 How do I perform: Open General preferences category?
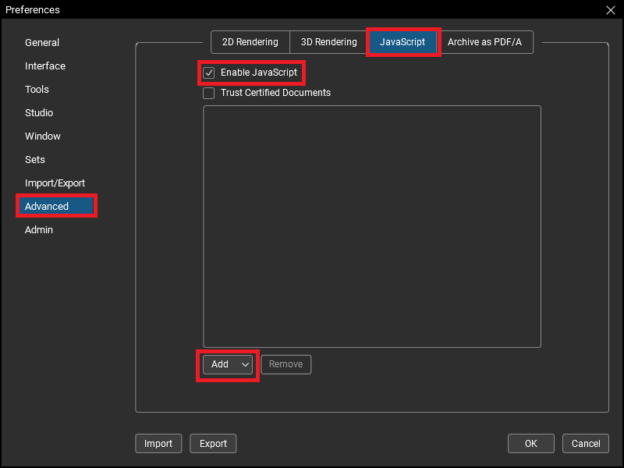tap(42, 43)
